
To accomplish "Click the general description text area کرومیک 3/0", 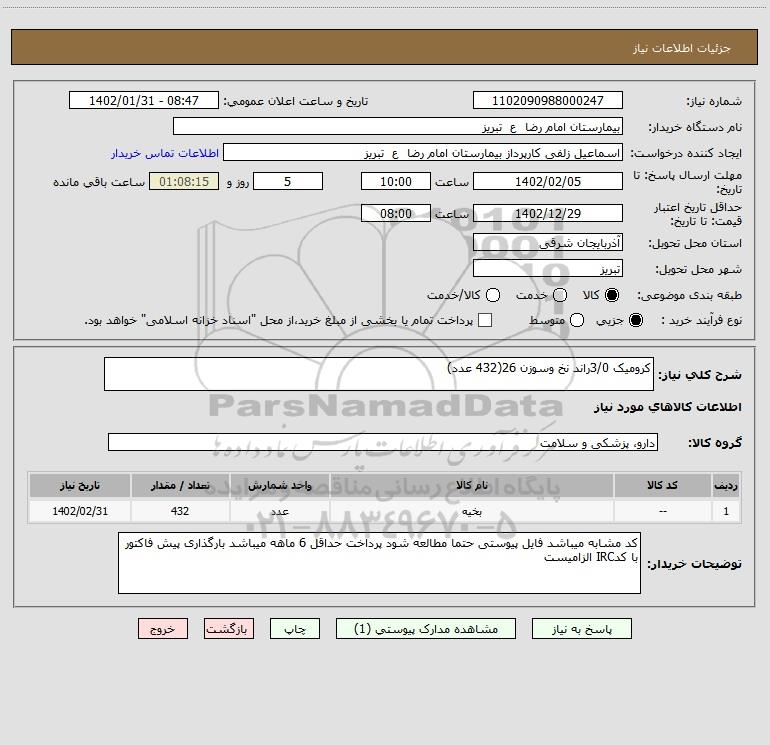I will click(x=379, y=374).
